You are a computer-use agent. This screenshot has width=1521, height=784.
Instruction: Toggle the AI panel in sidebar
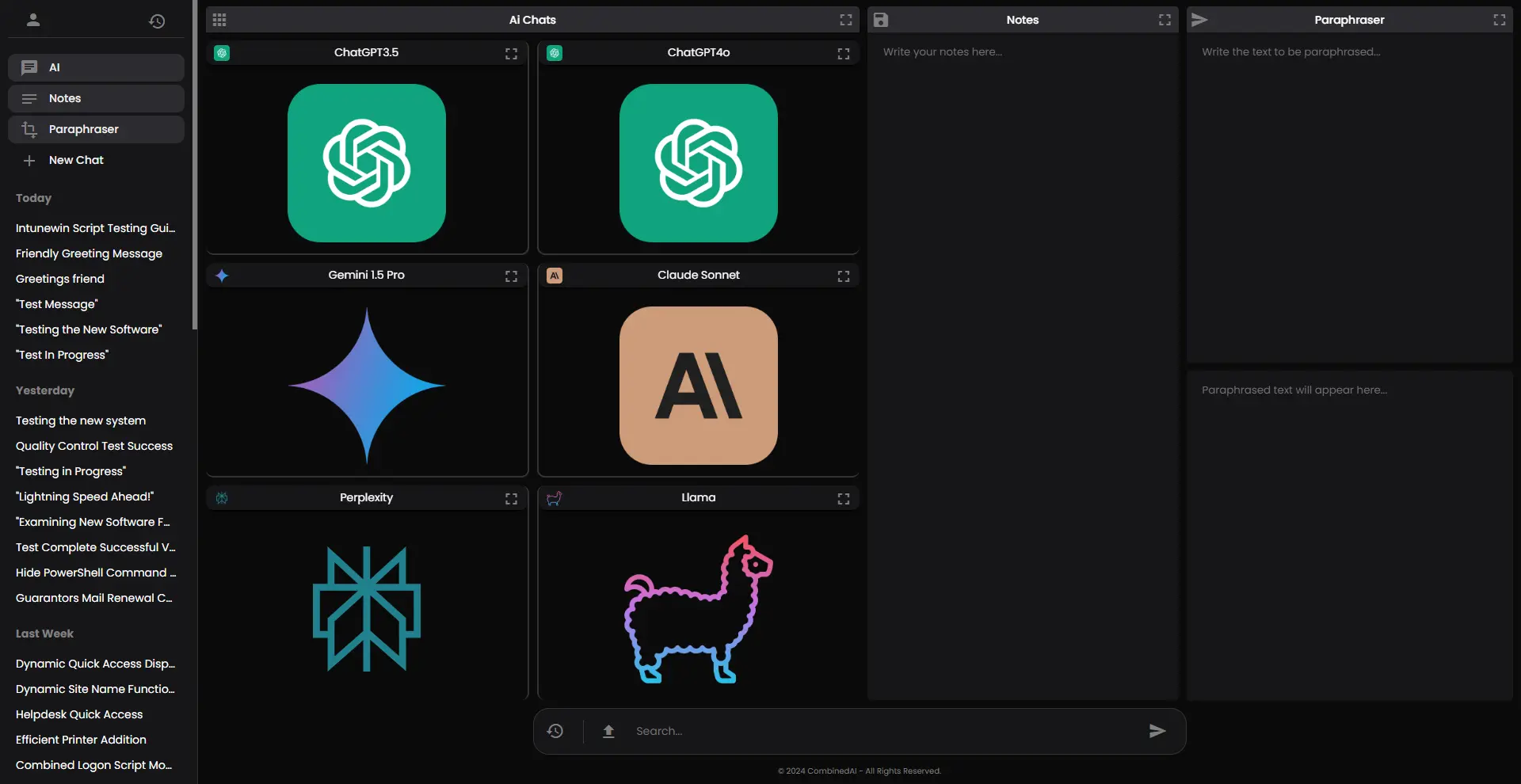96,67
